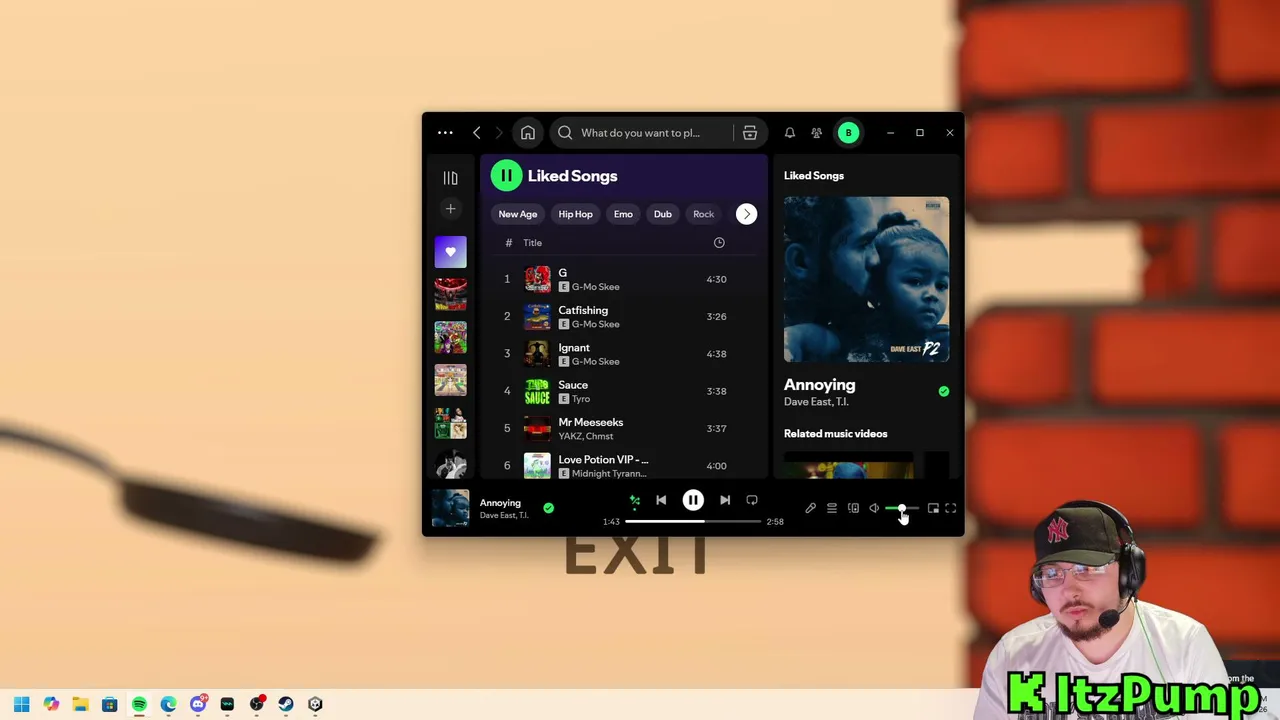Image resolution: width=1280 pixels, height=720 pixels.
Task: Open Steam from the taskbar
Action: tap(286, 704)
